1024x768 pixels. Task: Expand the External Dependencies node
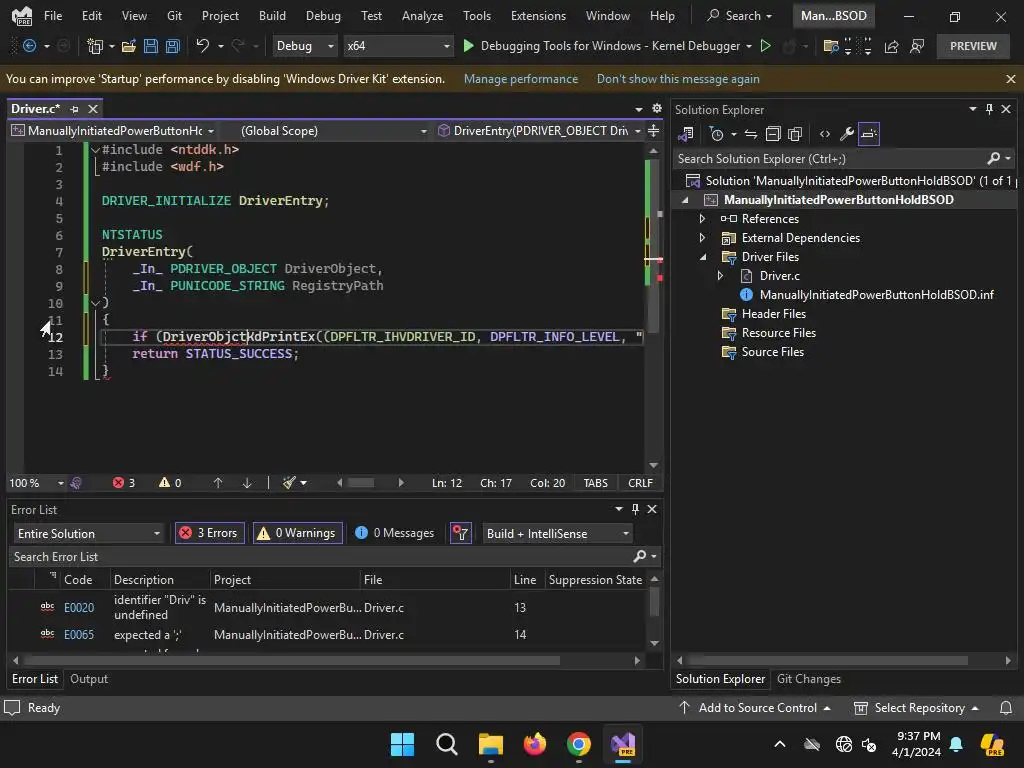[703, 238]
